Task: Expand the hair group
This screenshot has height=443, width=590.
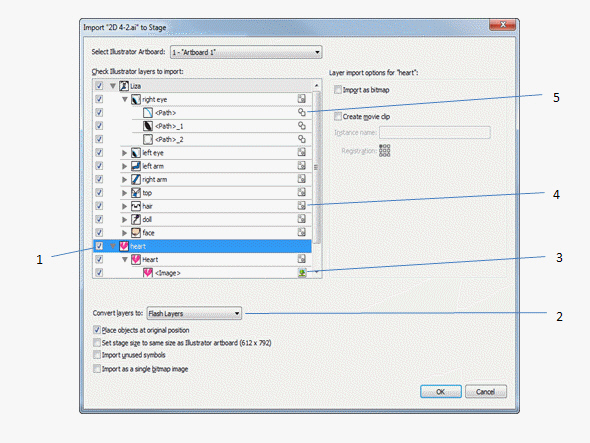Action: 125,206
